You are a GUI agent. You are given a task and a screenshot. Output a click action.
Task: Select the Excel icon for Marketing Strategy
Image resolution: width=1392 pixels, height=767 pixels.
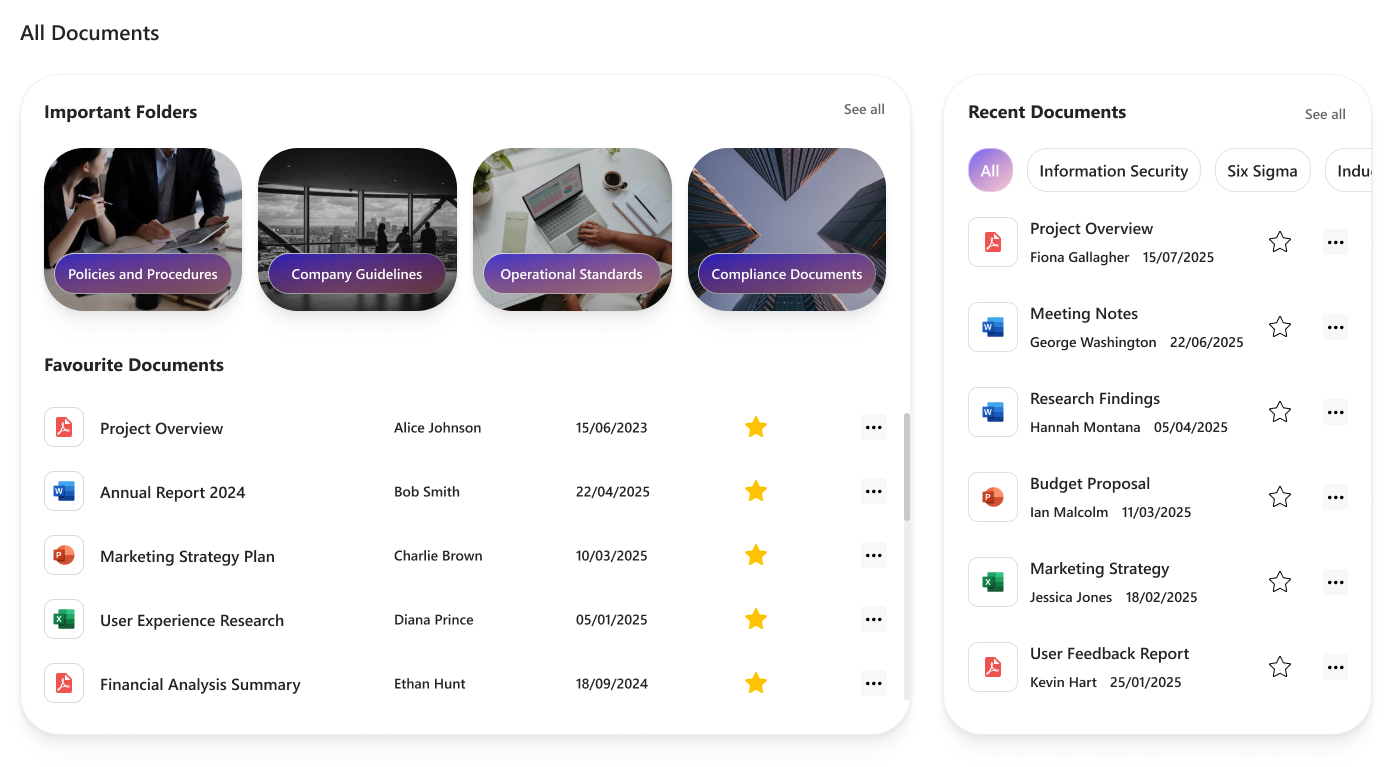click(x=992, y=582)
